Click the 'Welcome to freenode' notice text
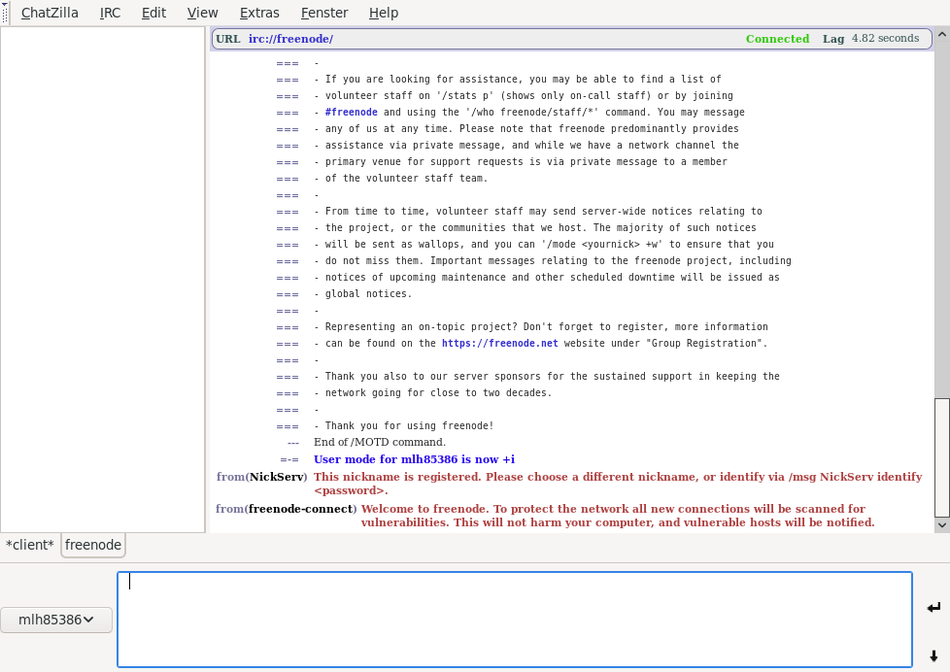Screen dimensions: 950x672 pos(618,516)
